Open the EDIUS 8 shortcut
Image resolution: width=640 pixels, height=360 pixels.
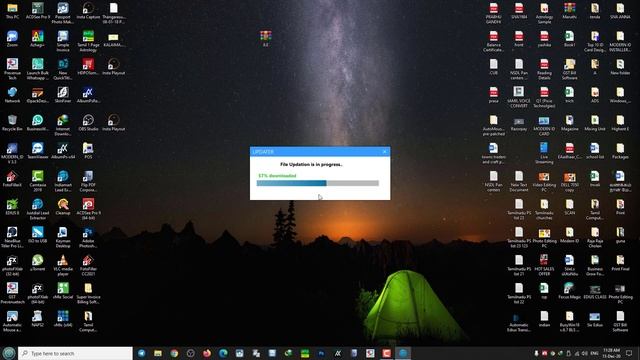(12, 207)
